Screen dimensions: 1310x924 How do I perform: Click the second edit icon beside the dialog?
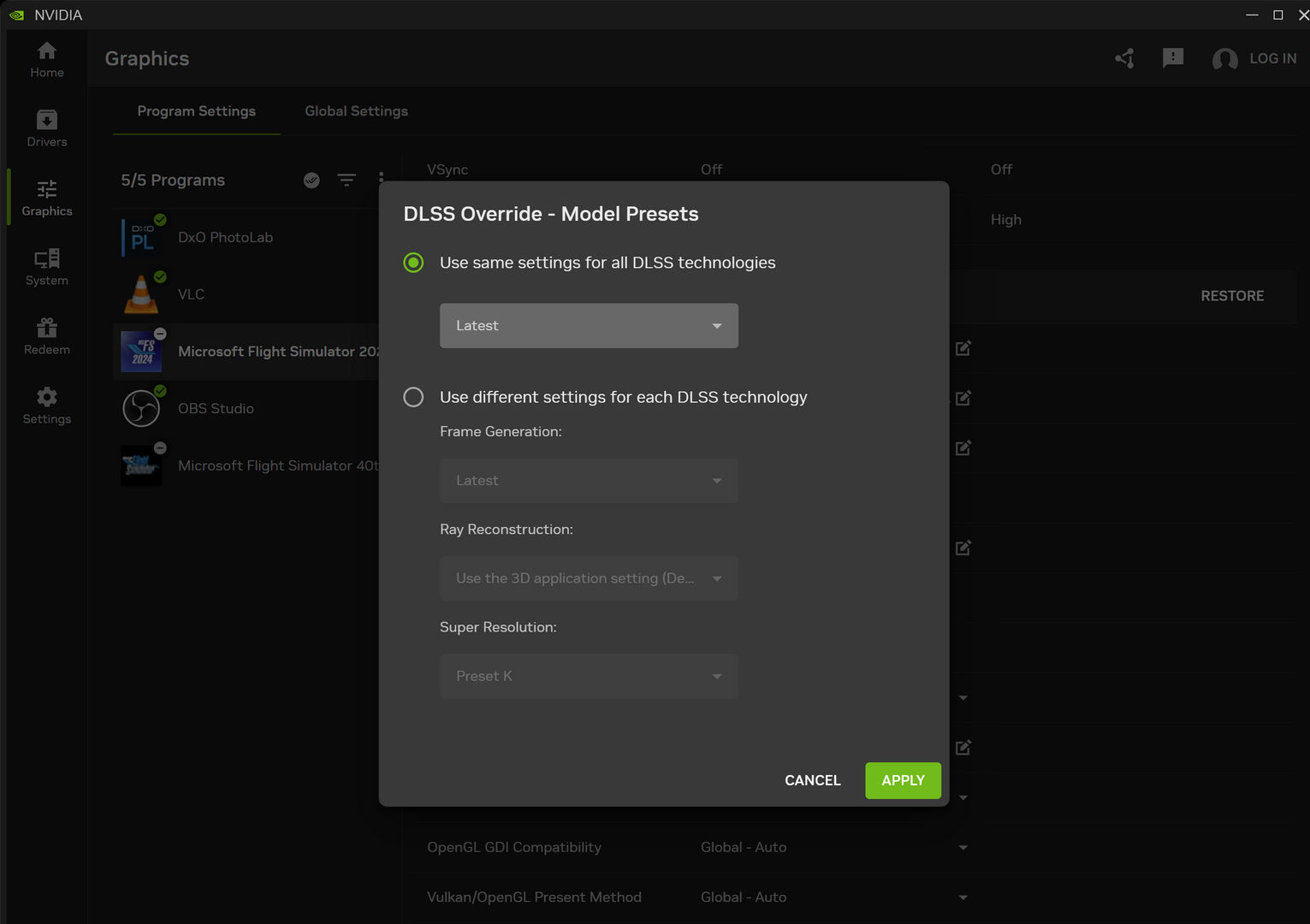click(963, 398)
